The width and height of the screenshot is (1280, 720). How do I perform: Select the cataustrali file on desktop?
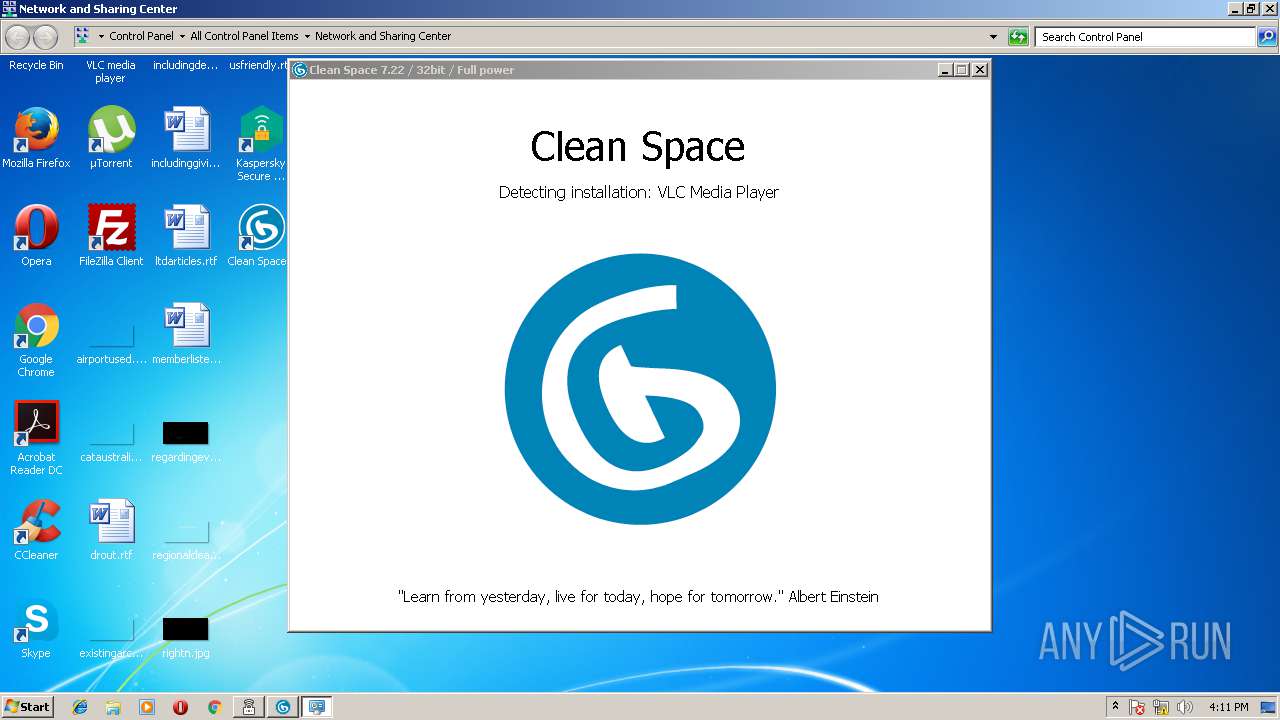pyautogui.click(x=111, y=441)
